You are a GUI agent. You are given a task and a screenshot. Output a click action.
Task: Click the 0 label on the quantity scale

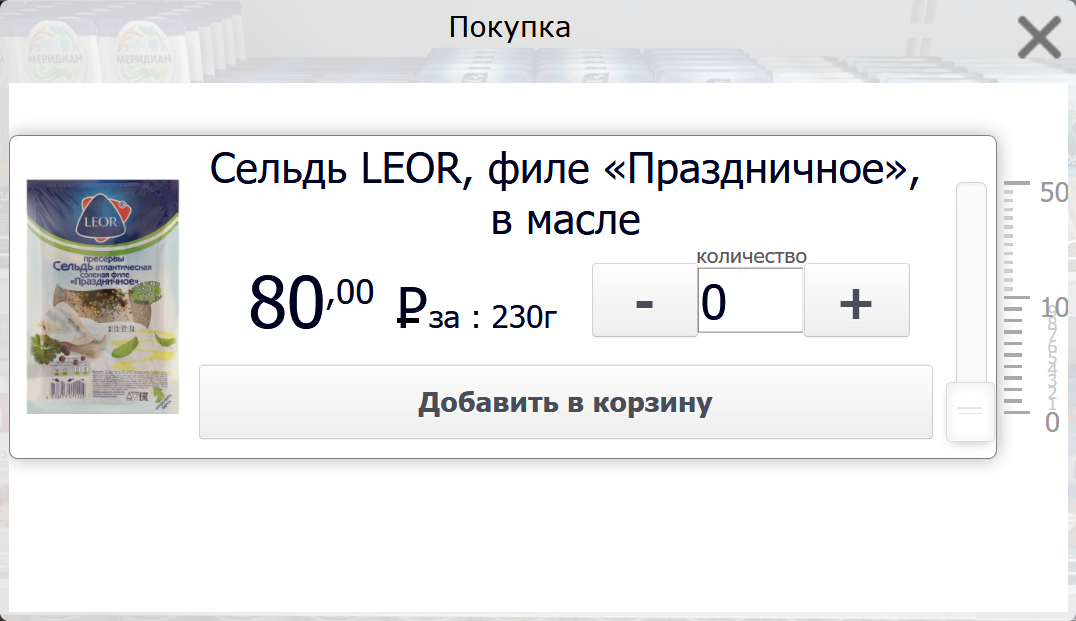1052,423
